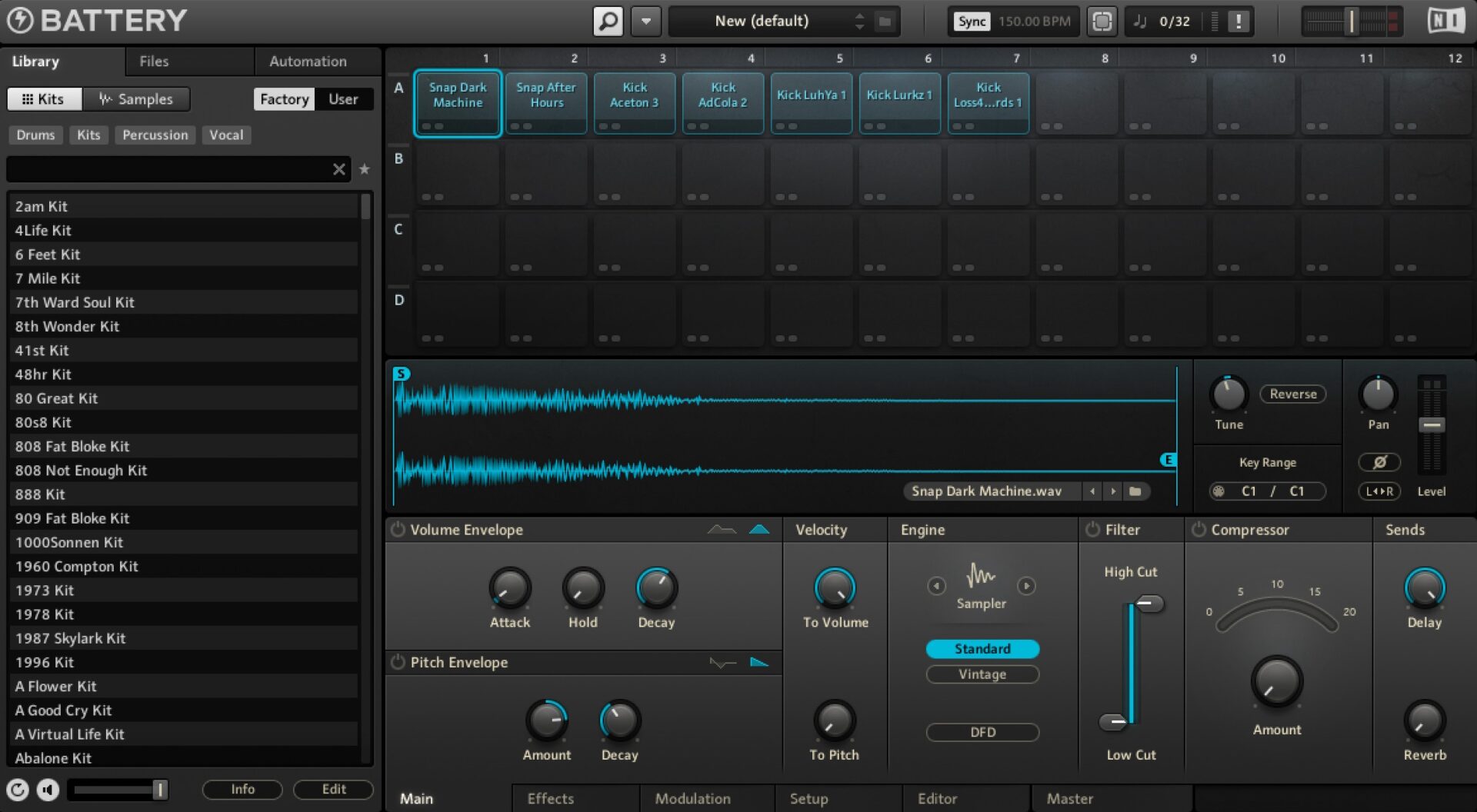1477x812 pixels.
Task: Toggle the phase invert button under Pan
Action: (x=1379, y=462)
